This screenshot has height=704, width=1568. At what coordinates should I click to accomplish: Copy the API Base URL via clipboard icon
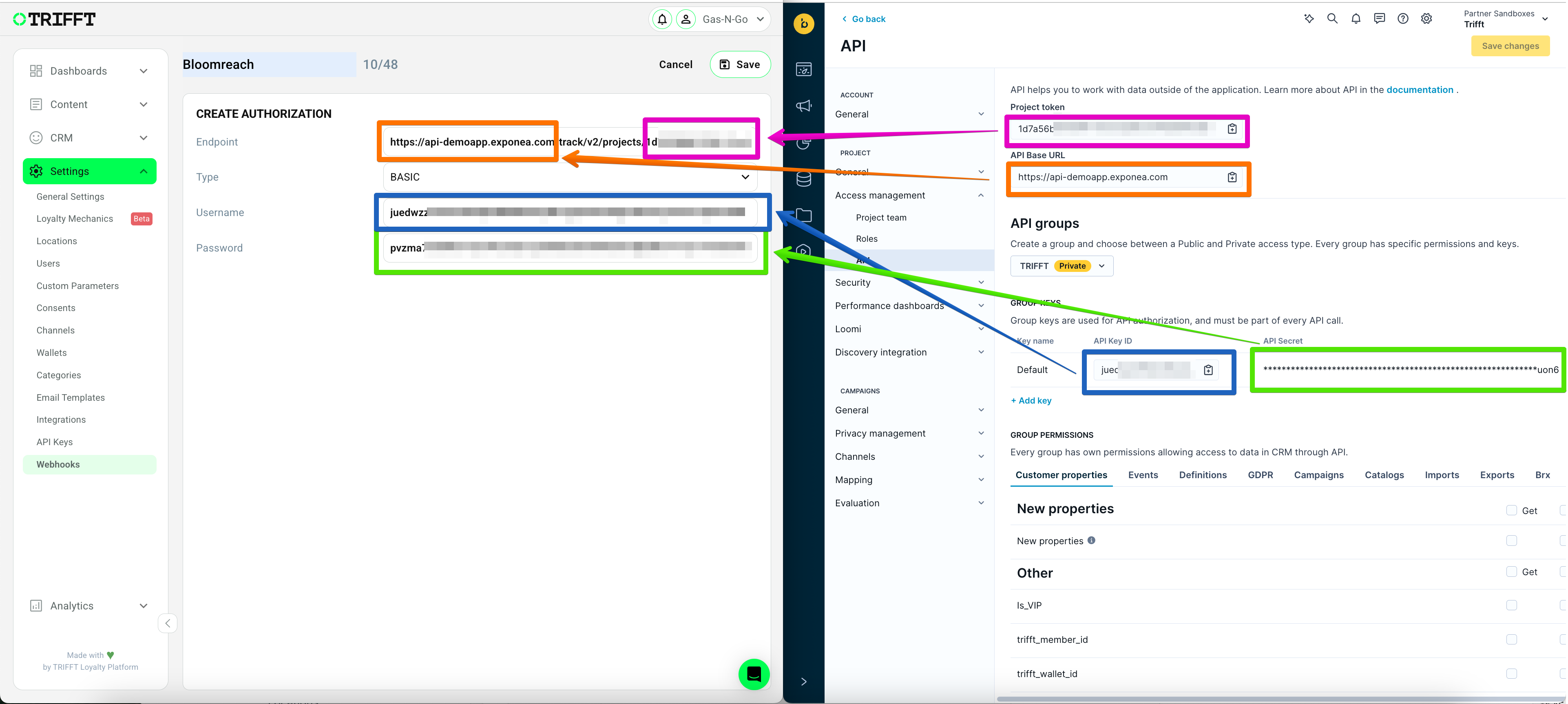(x=1232, y=177)
